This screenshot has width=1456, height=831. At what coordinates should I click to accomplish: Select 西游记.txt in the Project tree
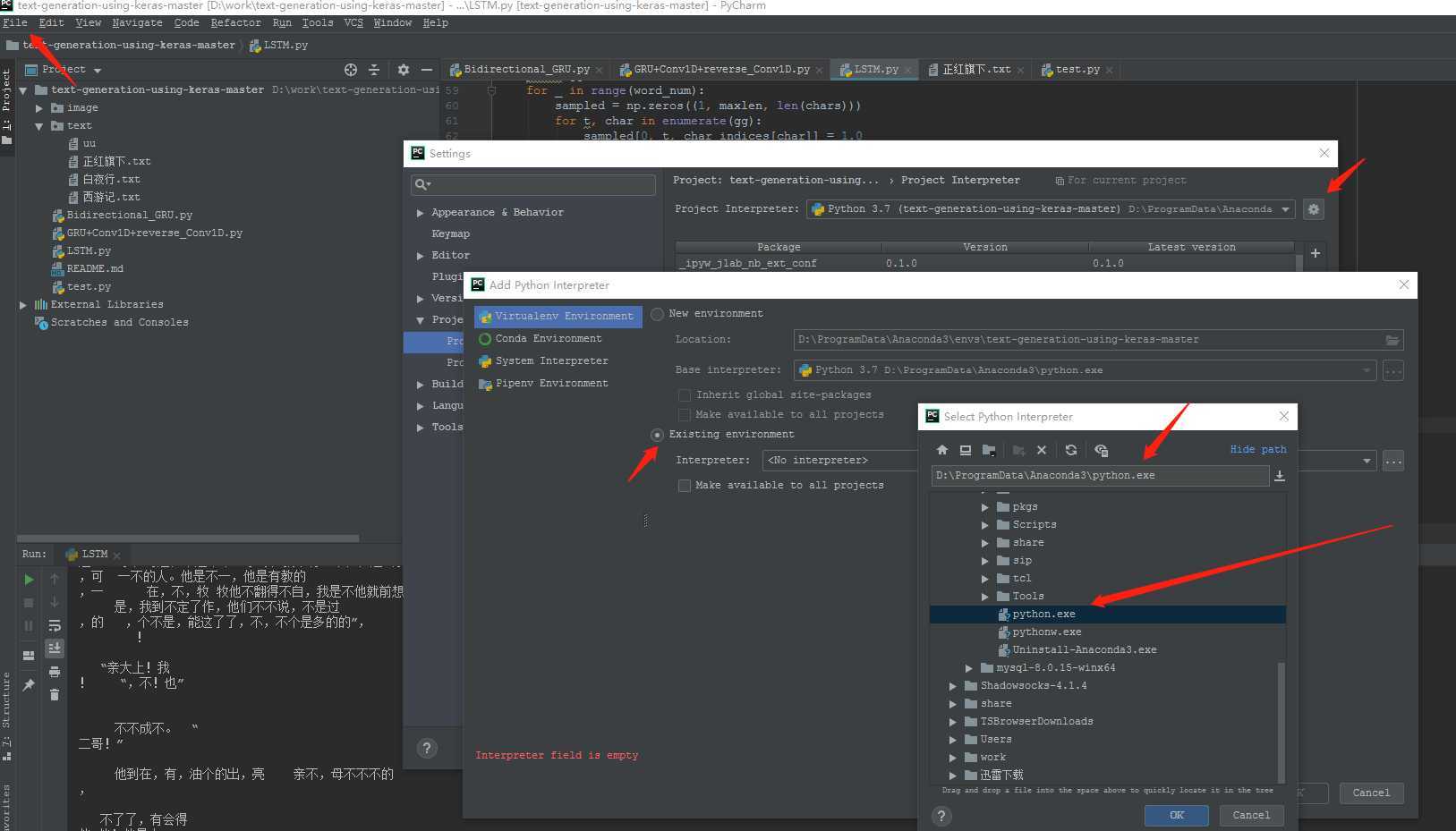[x=111, y=198]
